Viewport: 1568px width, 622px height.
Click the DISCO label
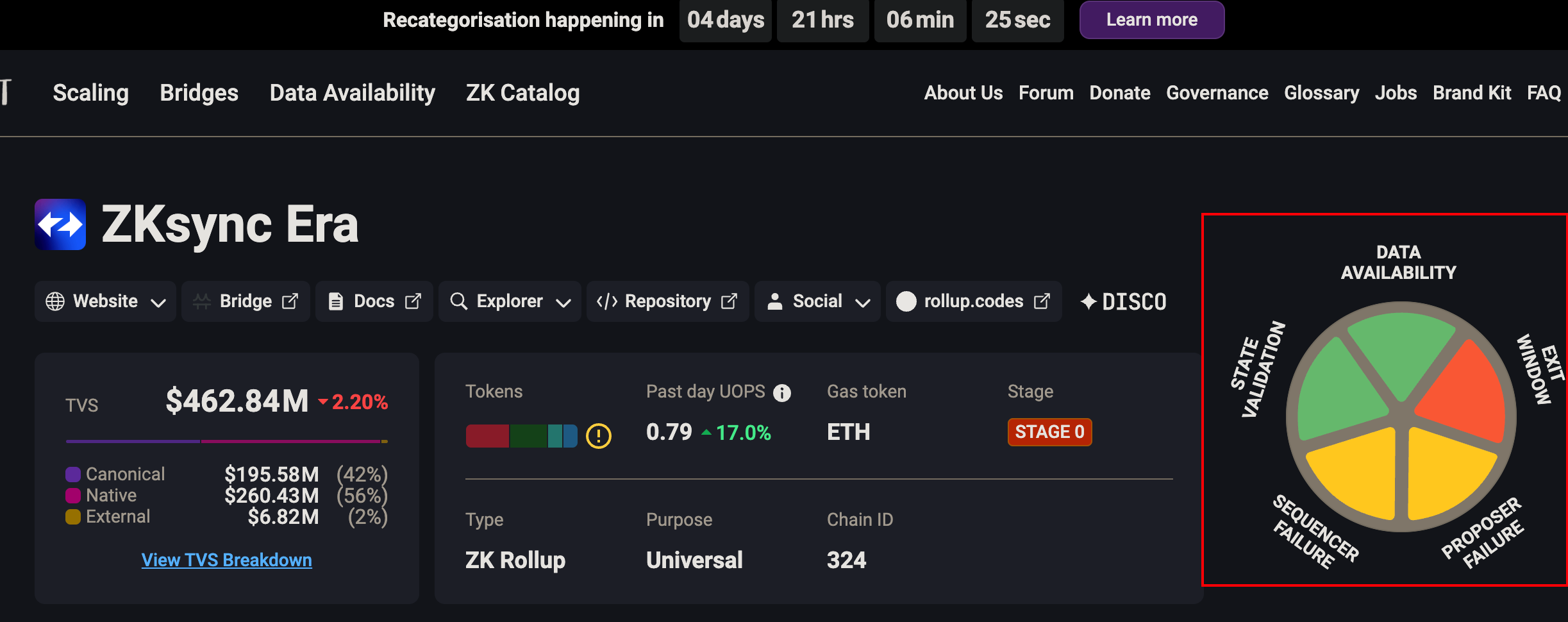[x=1134, y=301]
